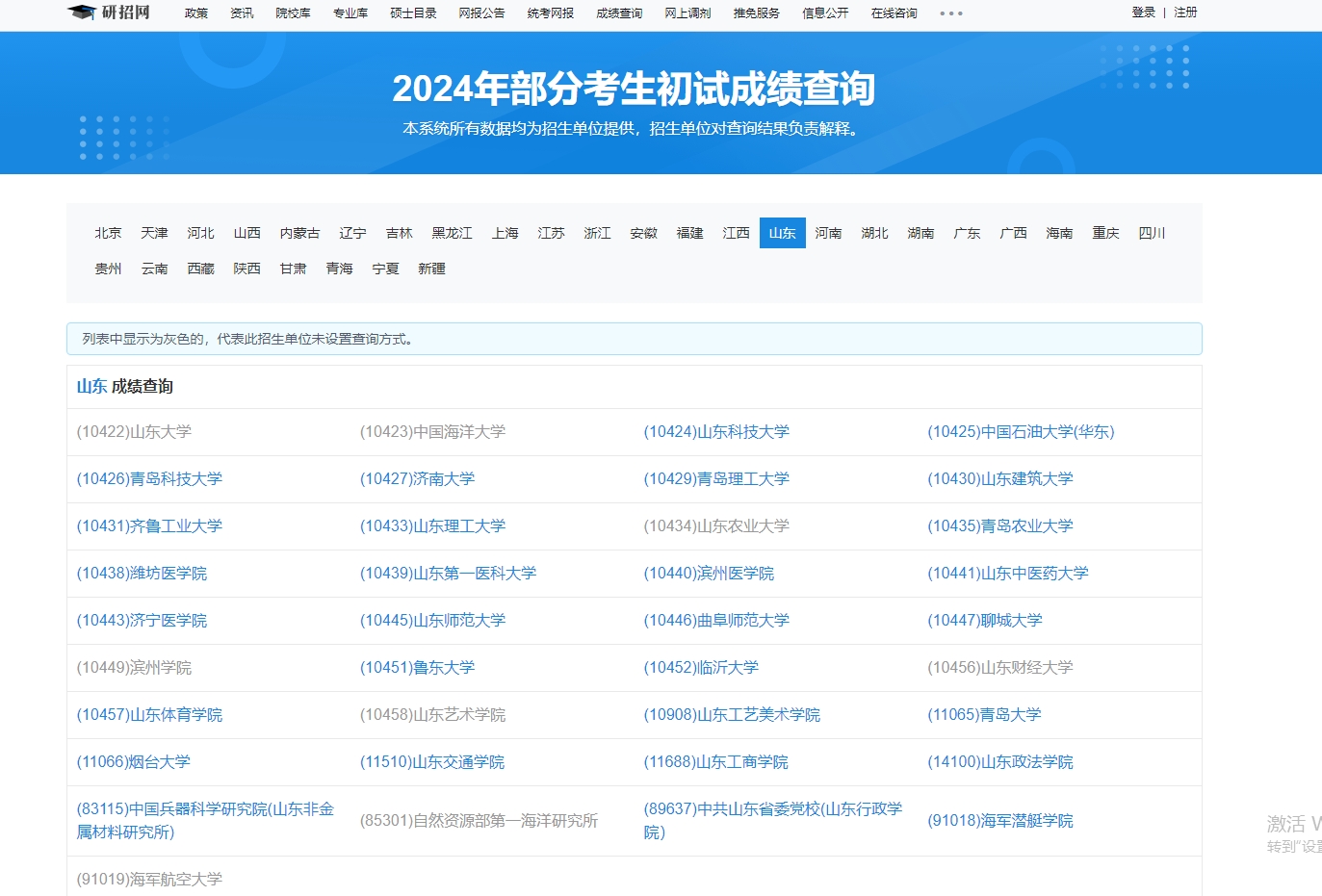Open (11065)青岛大学 score query

click(x=984, y=715)
